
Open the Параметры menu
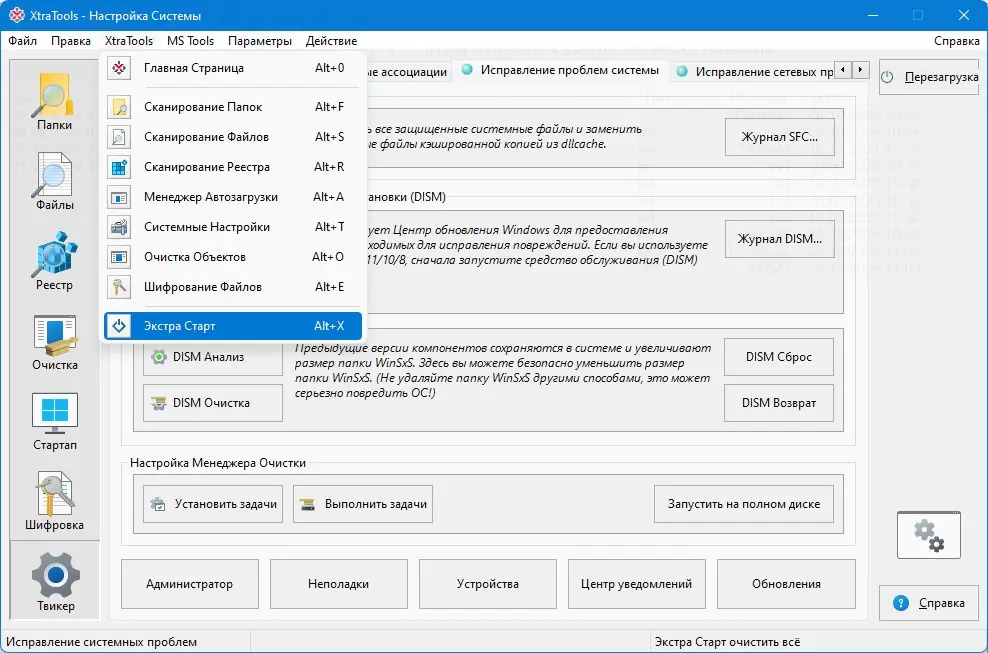click(260, 41)
